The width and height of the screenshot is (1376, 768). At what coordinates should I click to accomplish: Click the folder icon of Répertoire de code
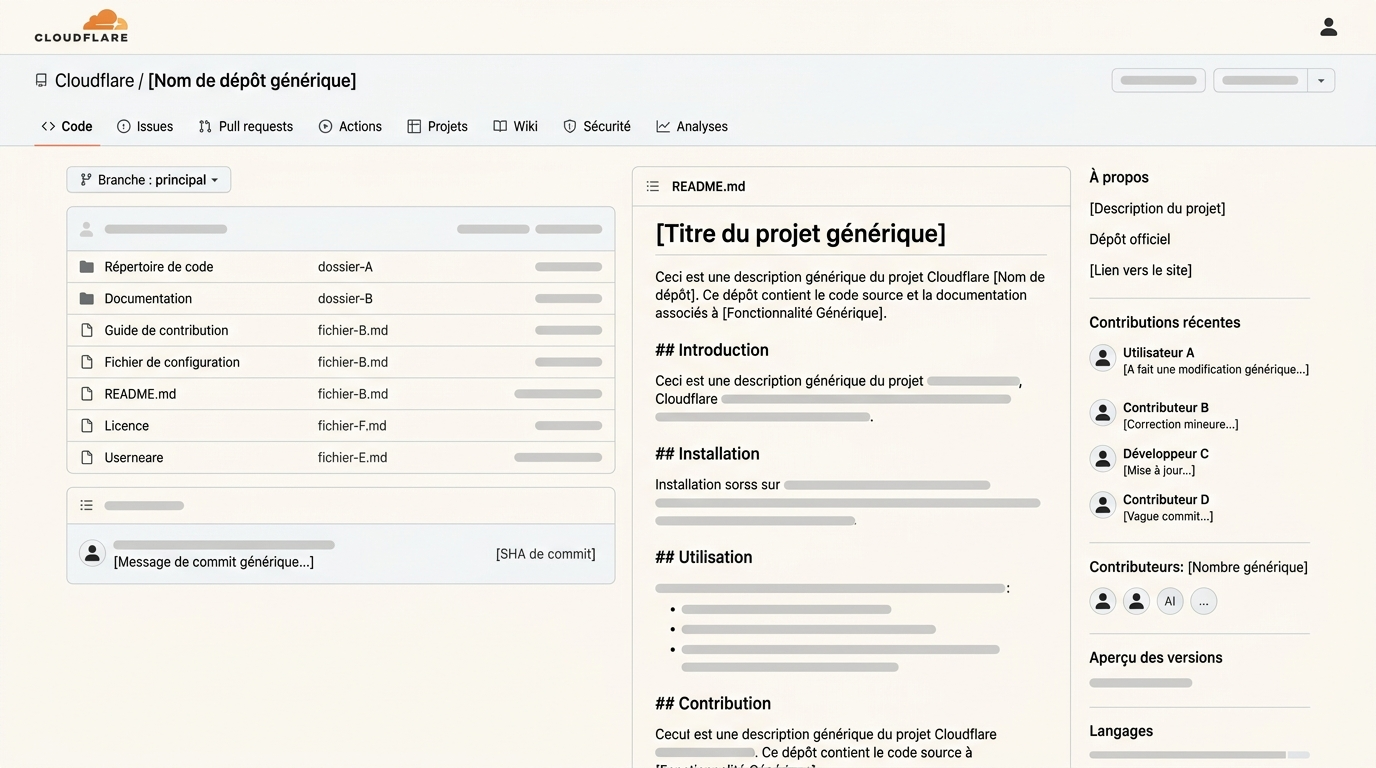point(87,267)
